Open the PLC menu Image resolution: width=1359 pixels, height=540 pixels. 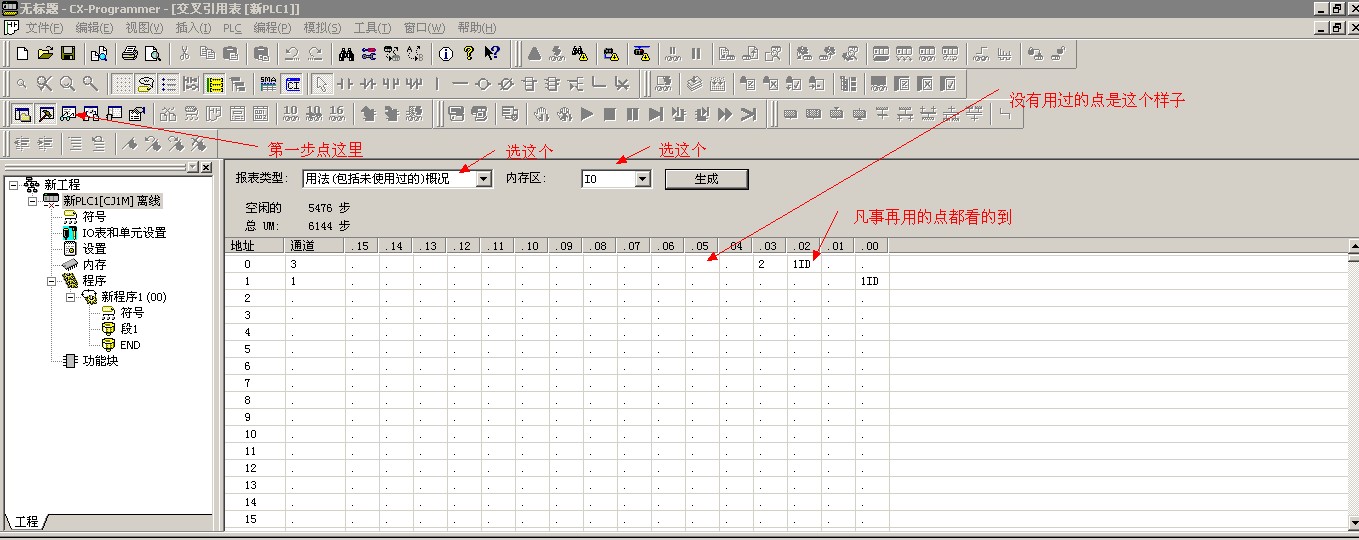[232, 27]
